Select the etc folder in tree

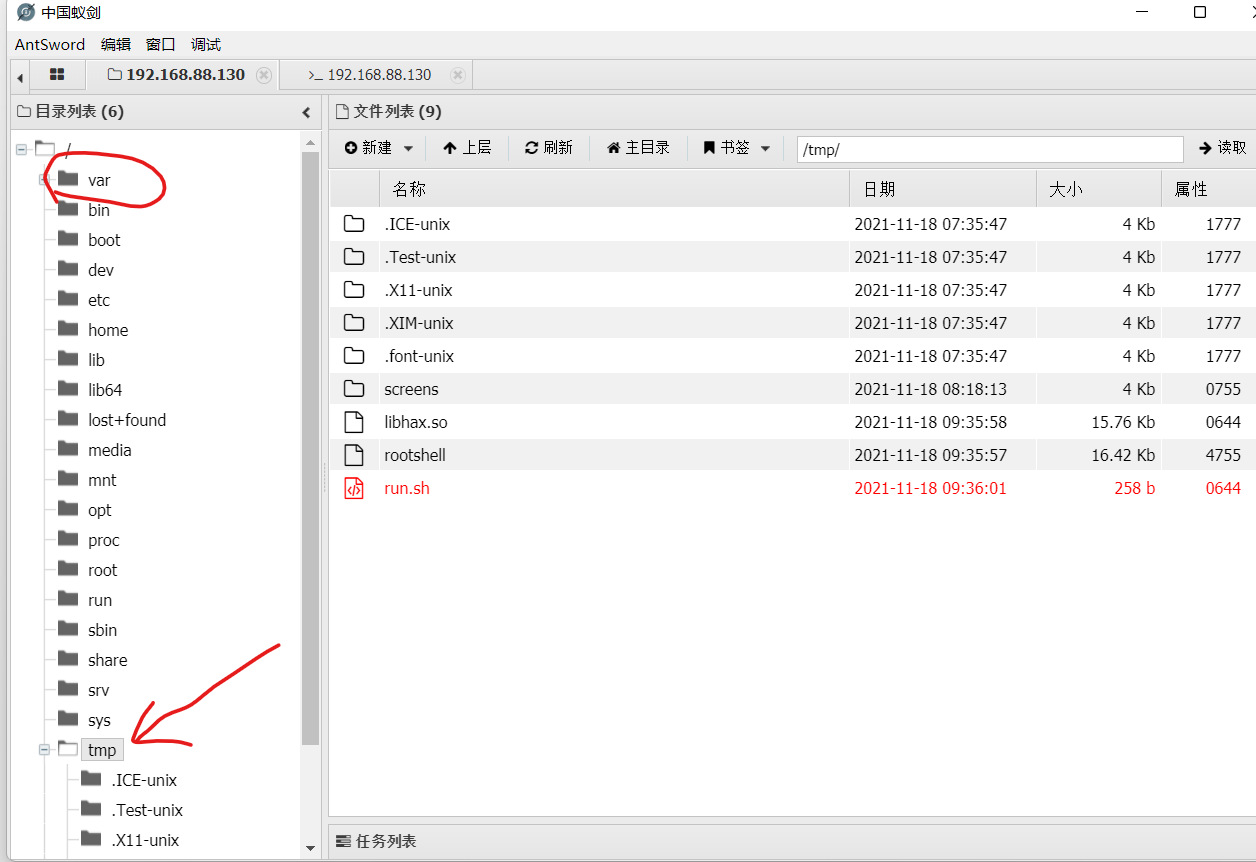tap(99, 300)
